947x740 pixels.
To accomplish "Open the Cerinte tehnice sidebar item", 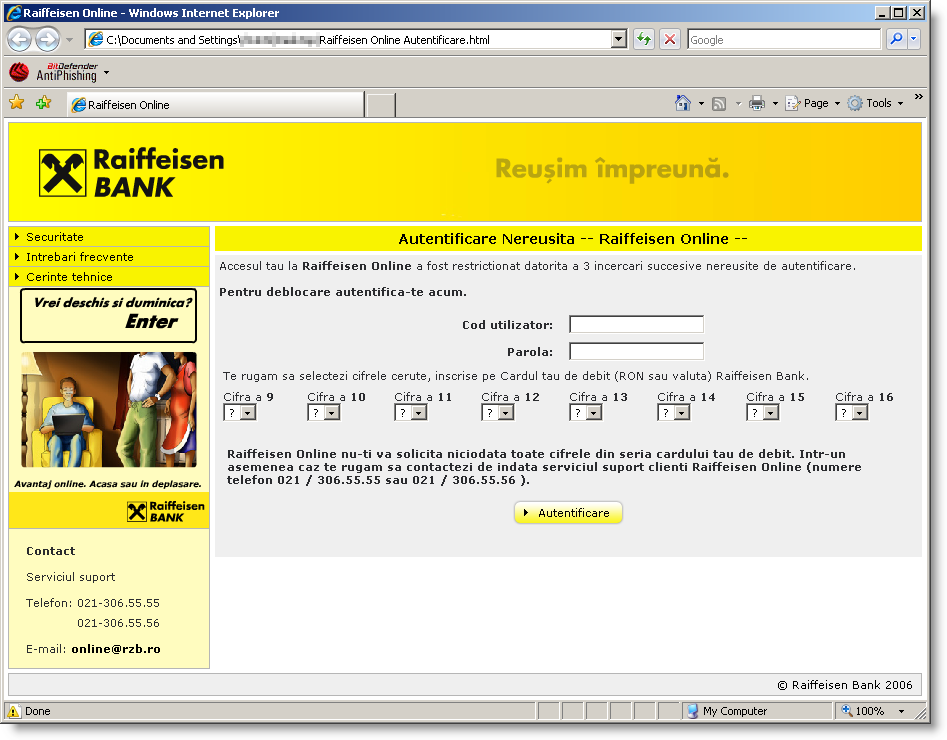I will pyautogui.click(x=109, y=277).
